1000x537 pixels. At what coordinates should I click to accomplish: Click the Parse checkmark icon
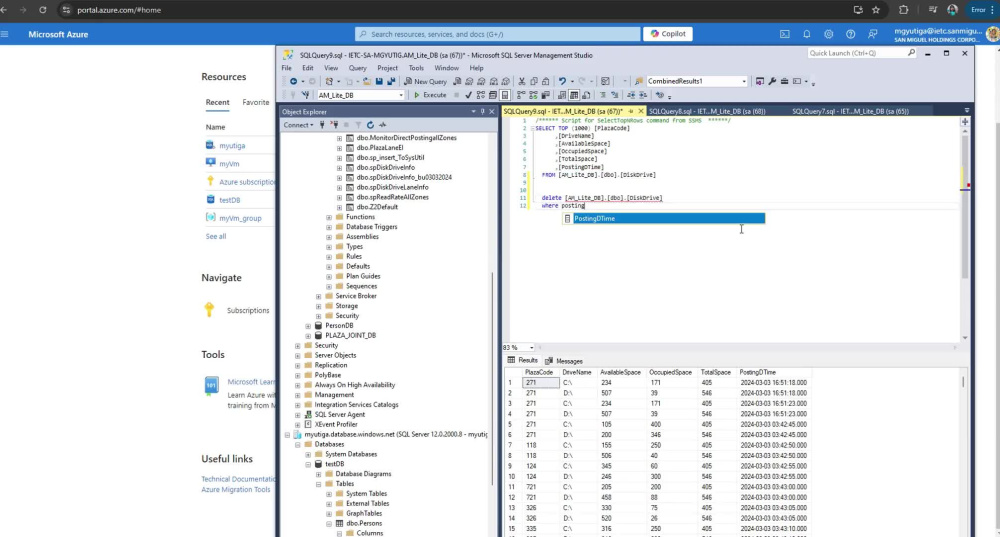click(x=468, y=95)
